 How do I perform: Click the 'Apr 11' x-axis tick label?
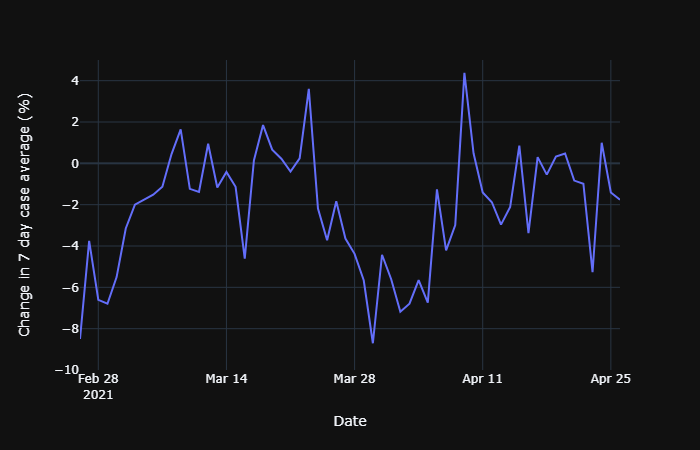pyautogui.click(x=483, y=379)
